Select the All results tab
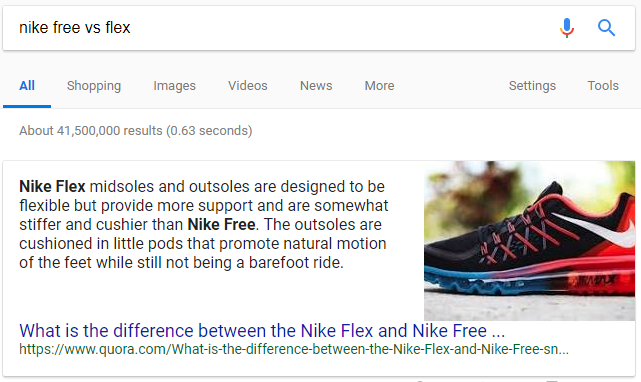 27,85
